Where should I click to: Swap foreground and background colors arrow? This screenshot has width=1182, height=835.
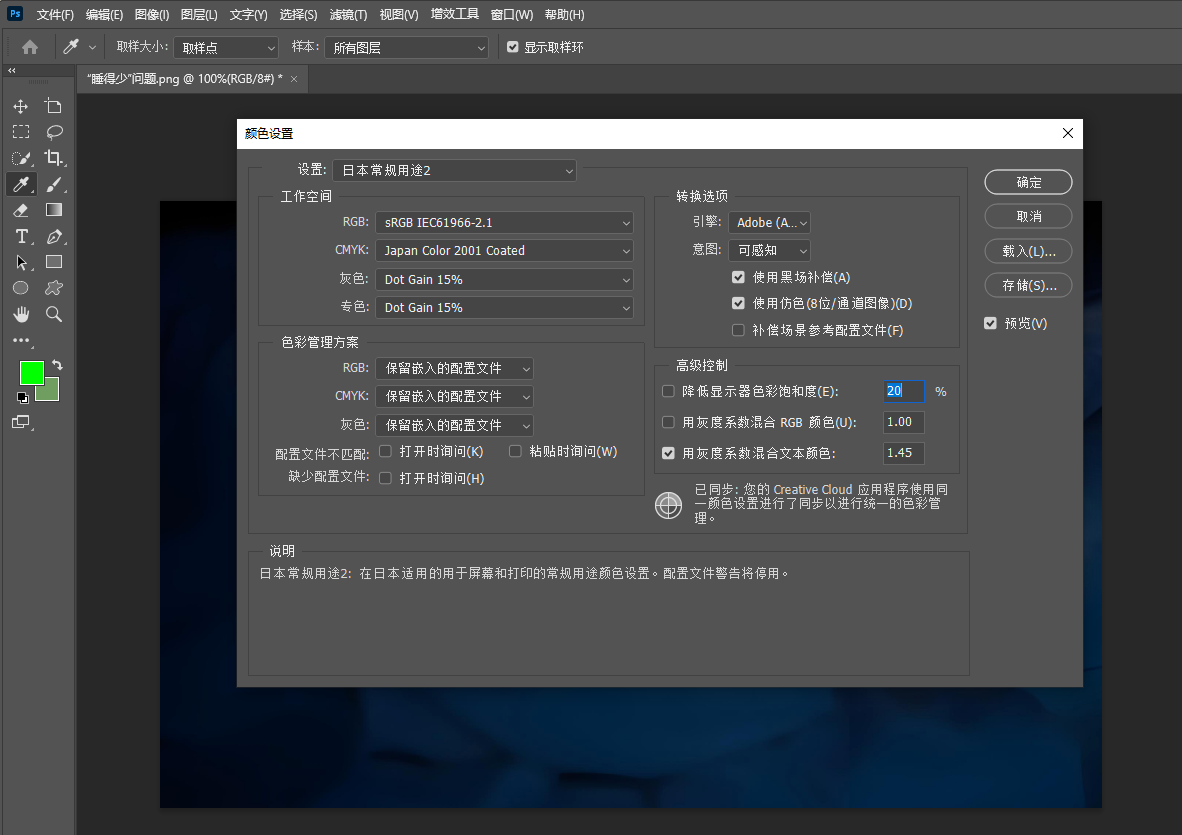click(x=57, y=366)
